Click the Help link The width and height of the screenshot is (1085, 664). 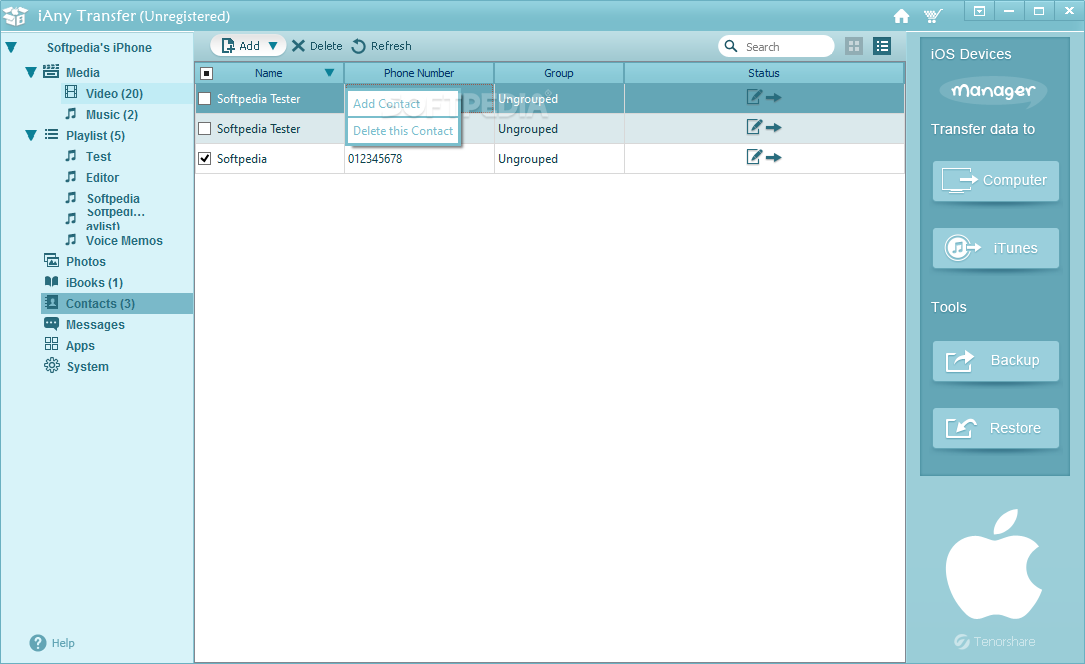[x=63, y=643]
